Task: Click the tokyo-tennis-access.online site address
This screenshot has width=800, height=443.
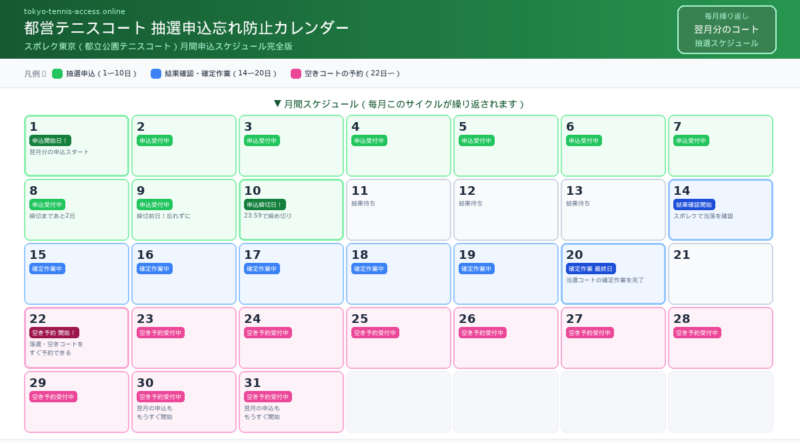Action: click(x=74, y=11)
